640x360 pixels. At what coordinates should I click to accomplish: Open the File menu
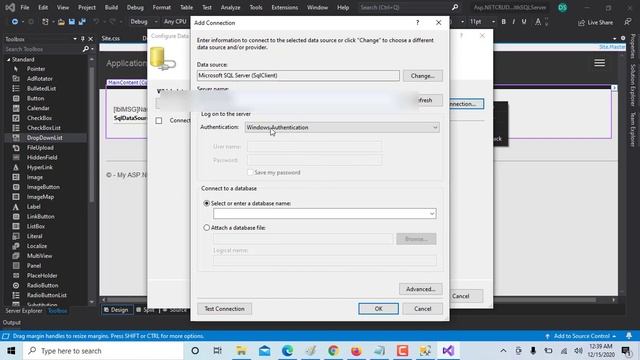coord(25,7)
